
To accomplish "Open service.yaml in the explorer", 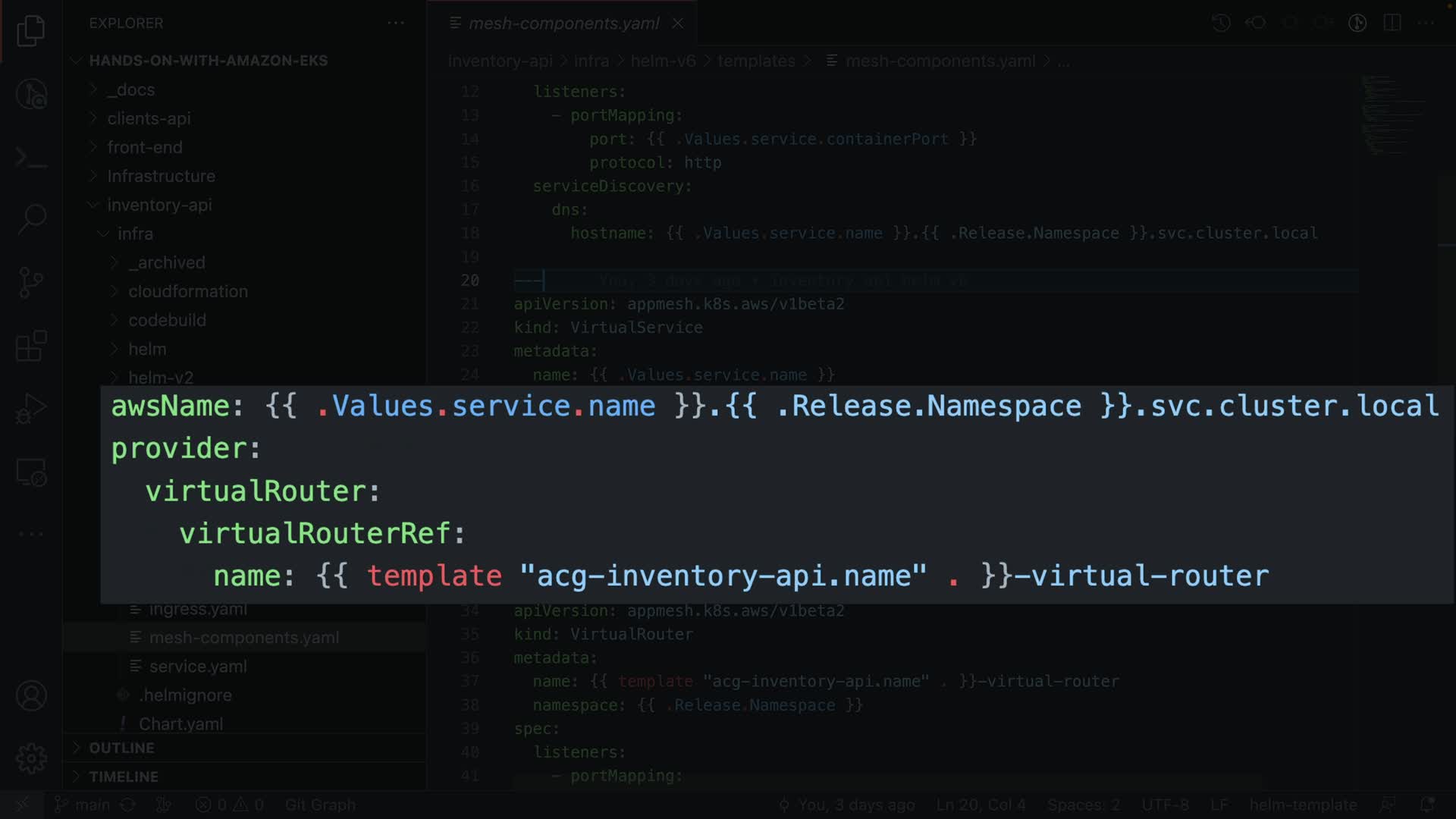I will [197, 667].
